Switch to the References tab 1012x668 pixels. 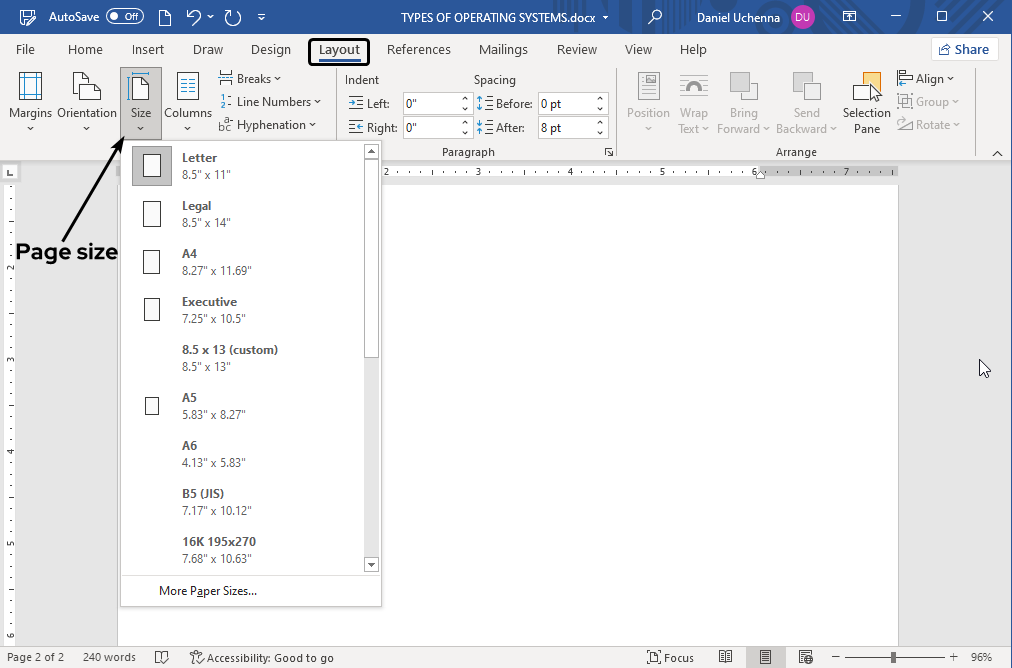[419, 49]
